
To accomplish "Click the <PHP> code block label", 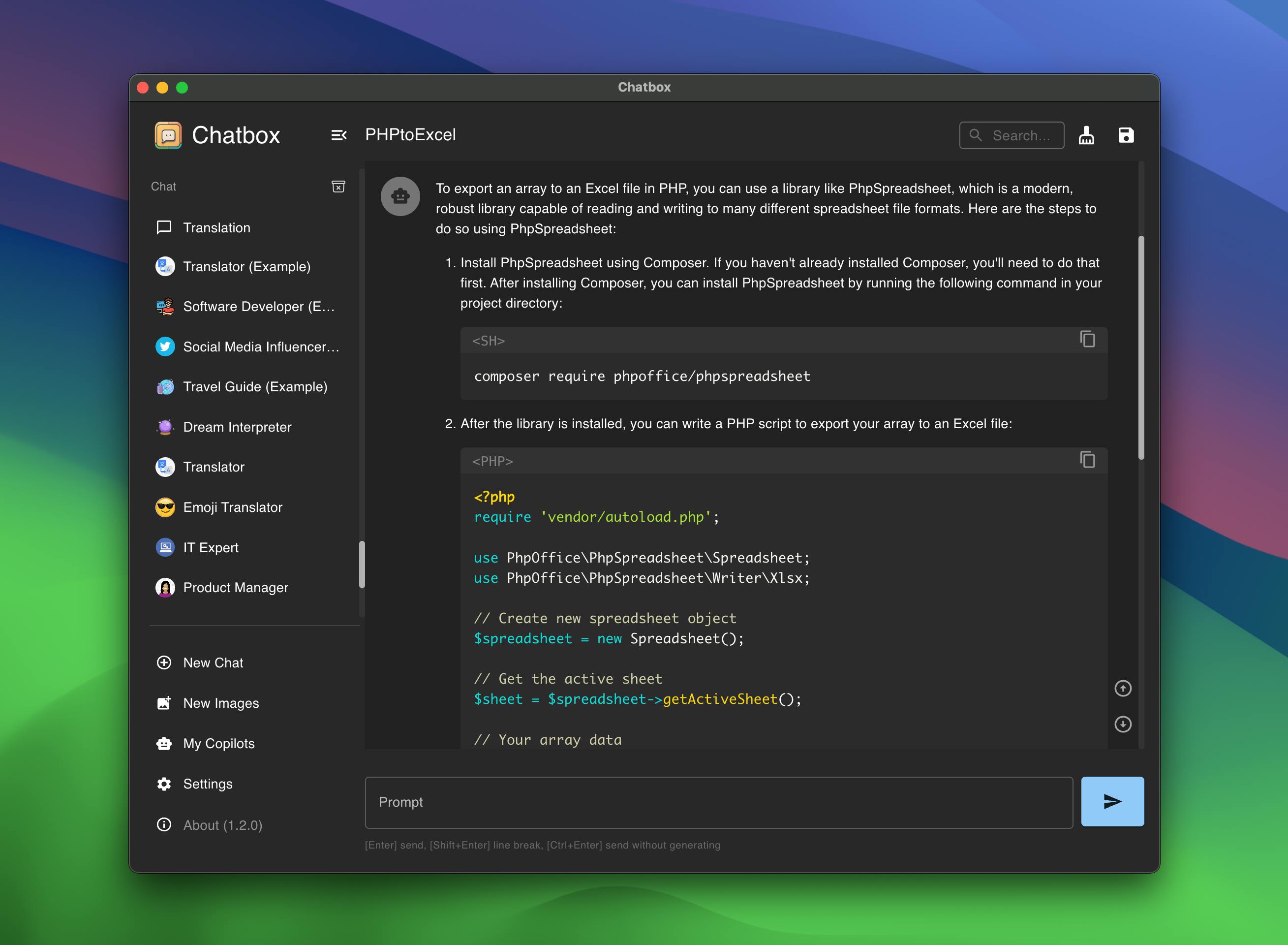I will 492,461.
